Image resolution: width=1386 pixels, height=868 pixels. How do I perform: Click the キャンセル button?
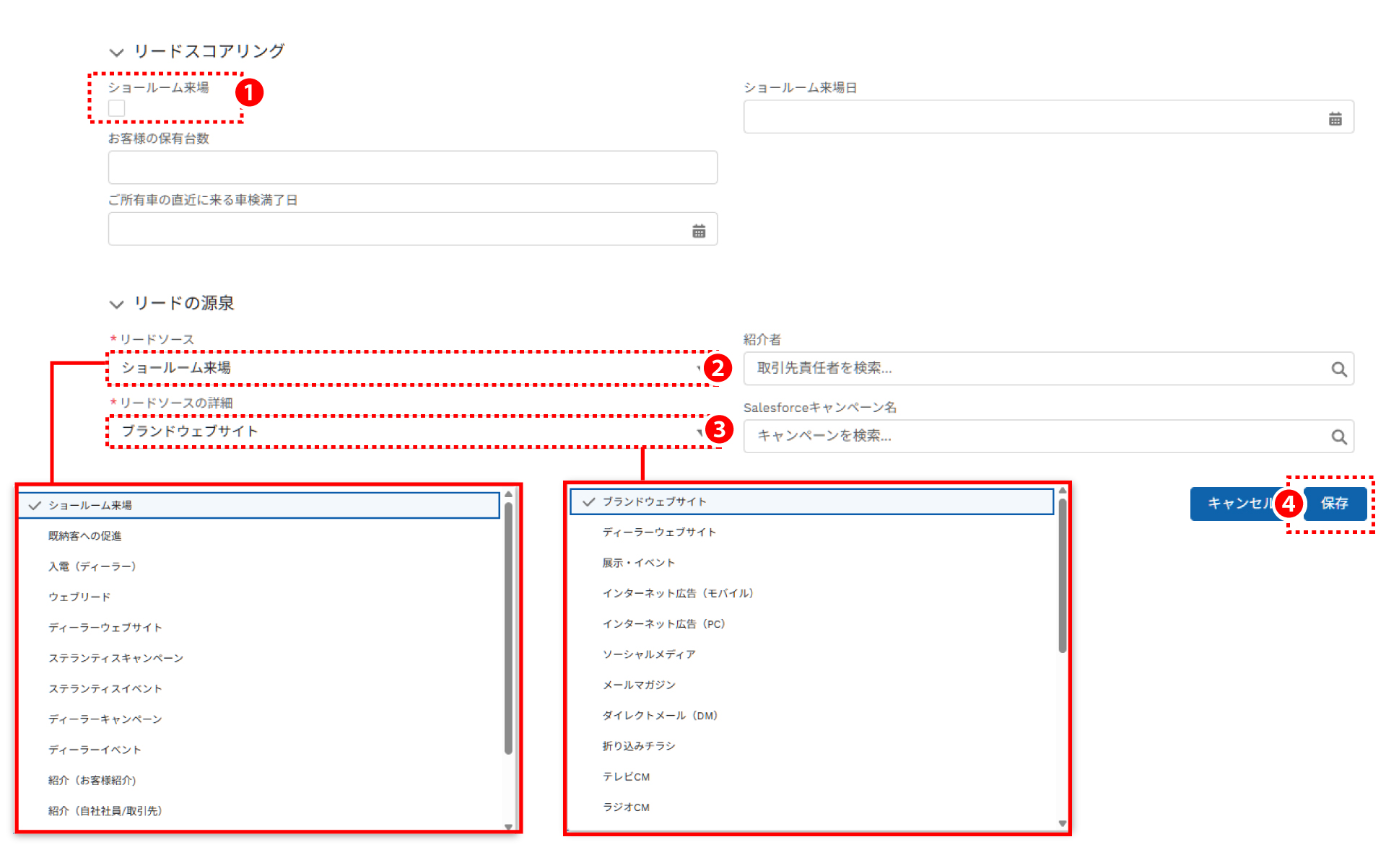[1234, 504]
